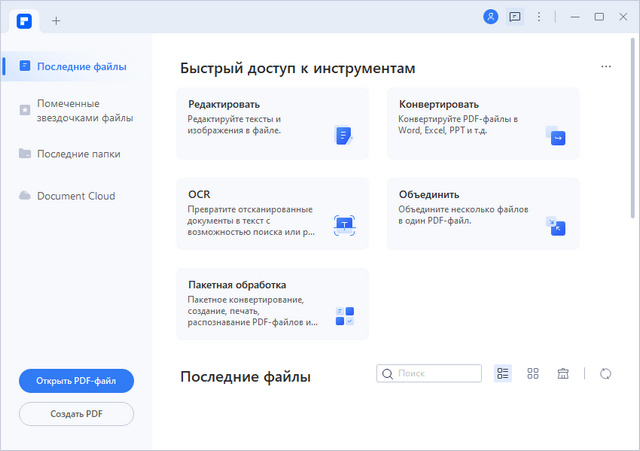Click the Открыть PDF-файл button
This screenshot has height=451, width=640.
point(76,381)
